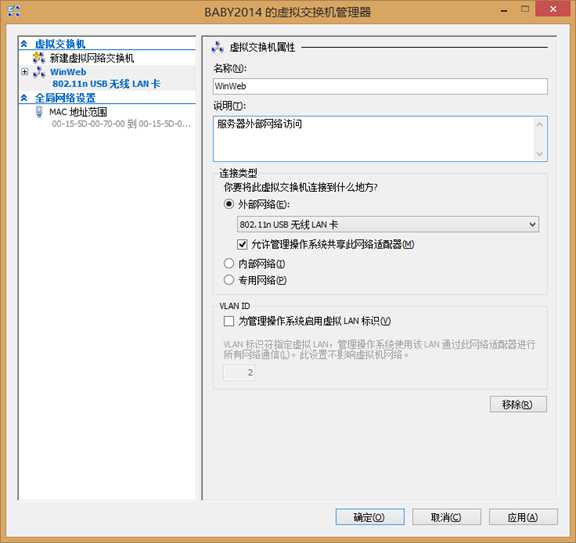This screenshot has height=543, width=576.
Task: Click the VLAN ID number field
Action: click(x=240, y=373)
